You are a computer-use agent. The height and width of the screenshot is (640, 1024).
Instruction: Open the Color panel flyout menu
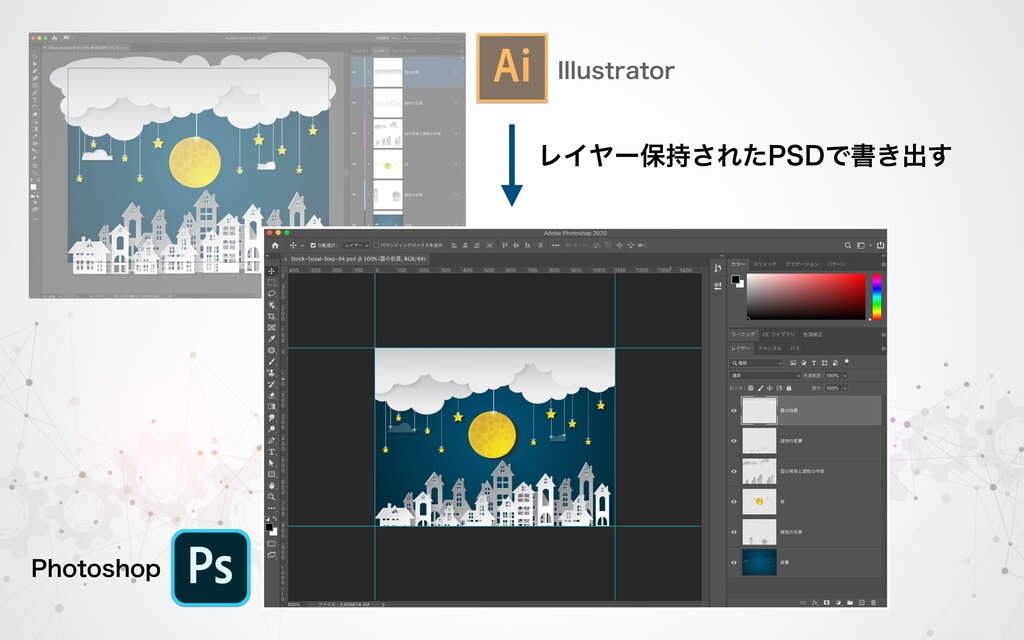coord(883,264)
